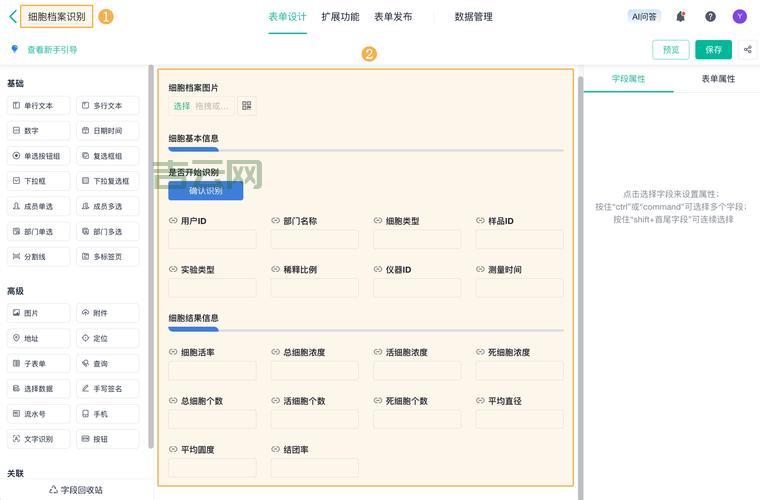Click the 测量时间 input field
The image size is (760, 500).
[520, 288]
